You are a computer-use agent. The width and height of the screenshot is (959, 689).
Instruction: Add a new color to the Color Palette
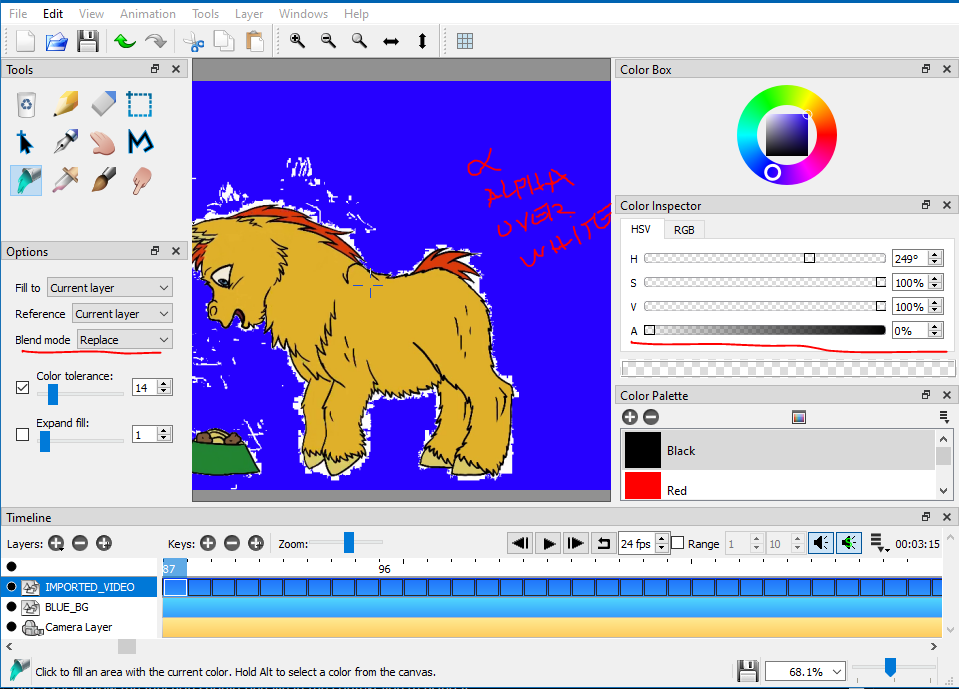(630, 416)
